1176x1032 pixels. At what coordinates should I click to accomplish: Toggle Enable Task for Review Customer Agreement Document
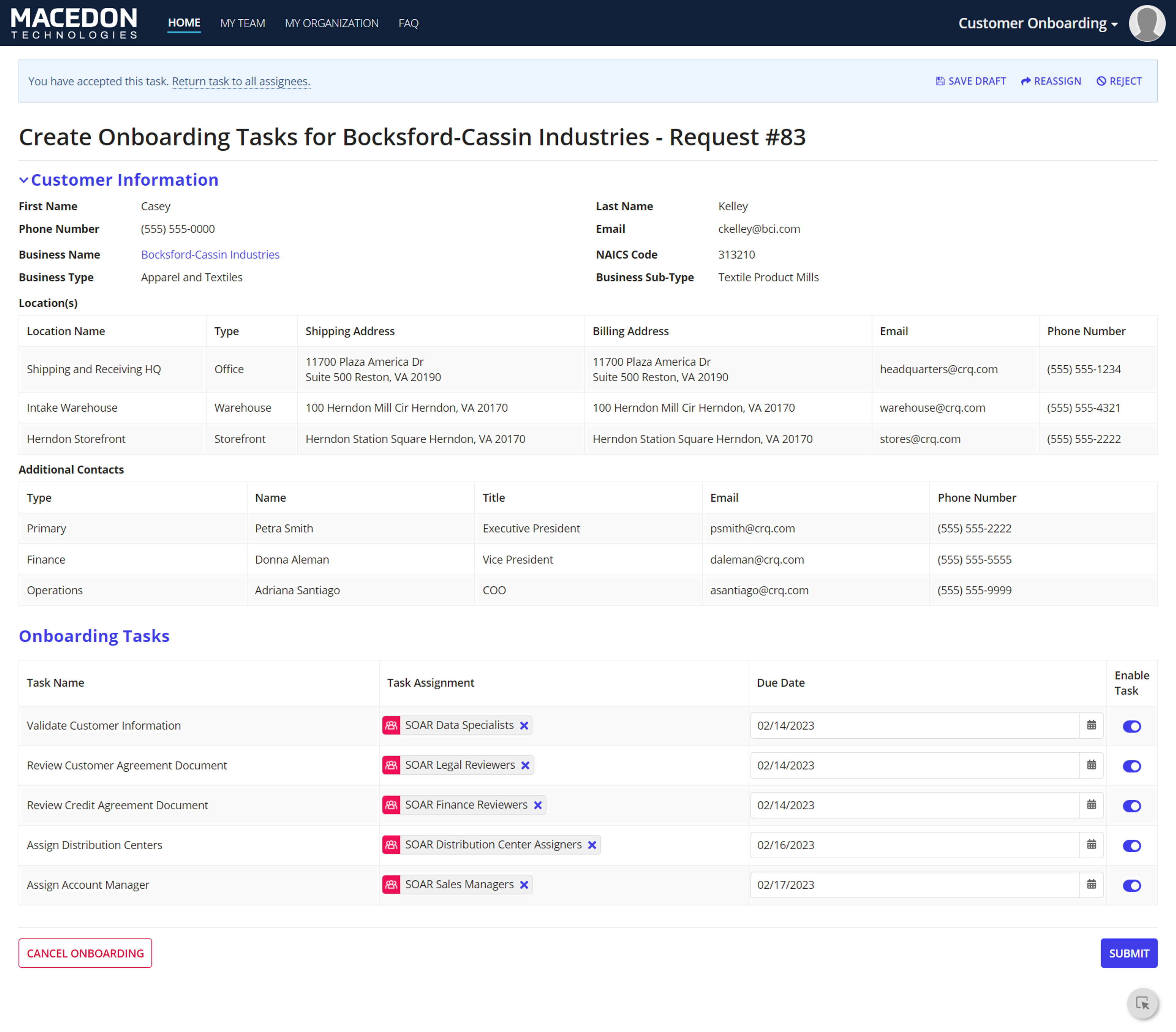click(x=1132, y=766)
